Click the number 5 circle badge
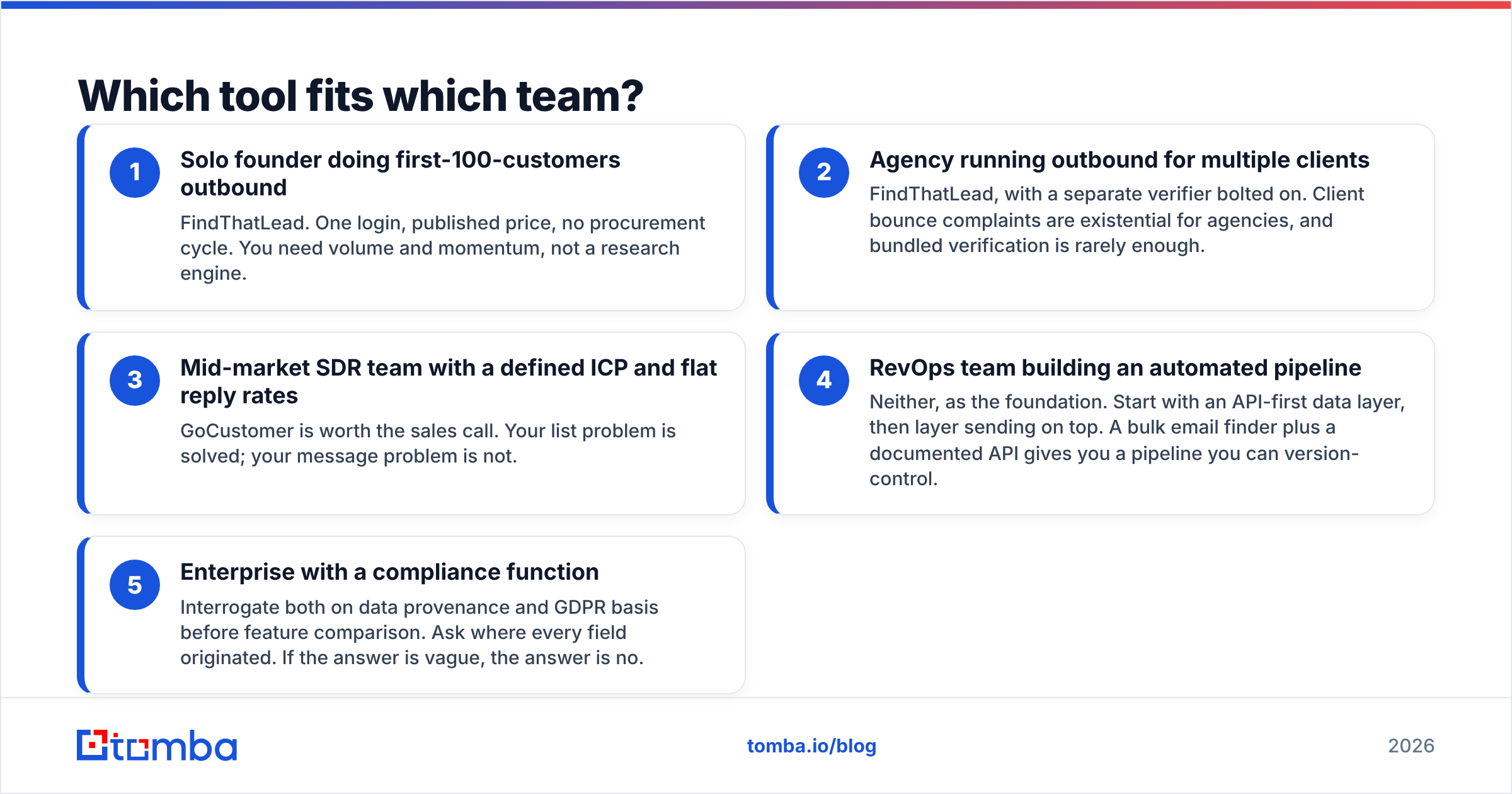Viewport: 1512px width, 794px height. (135, 585)
